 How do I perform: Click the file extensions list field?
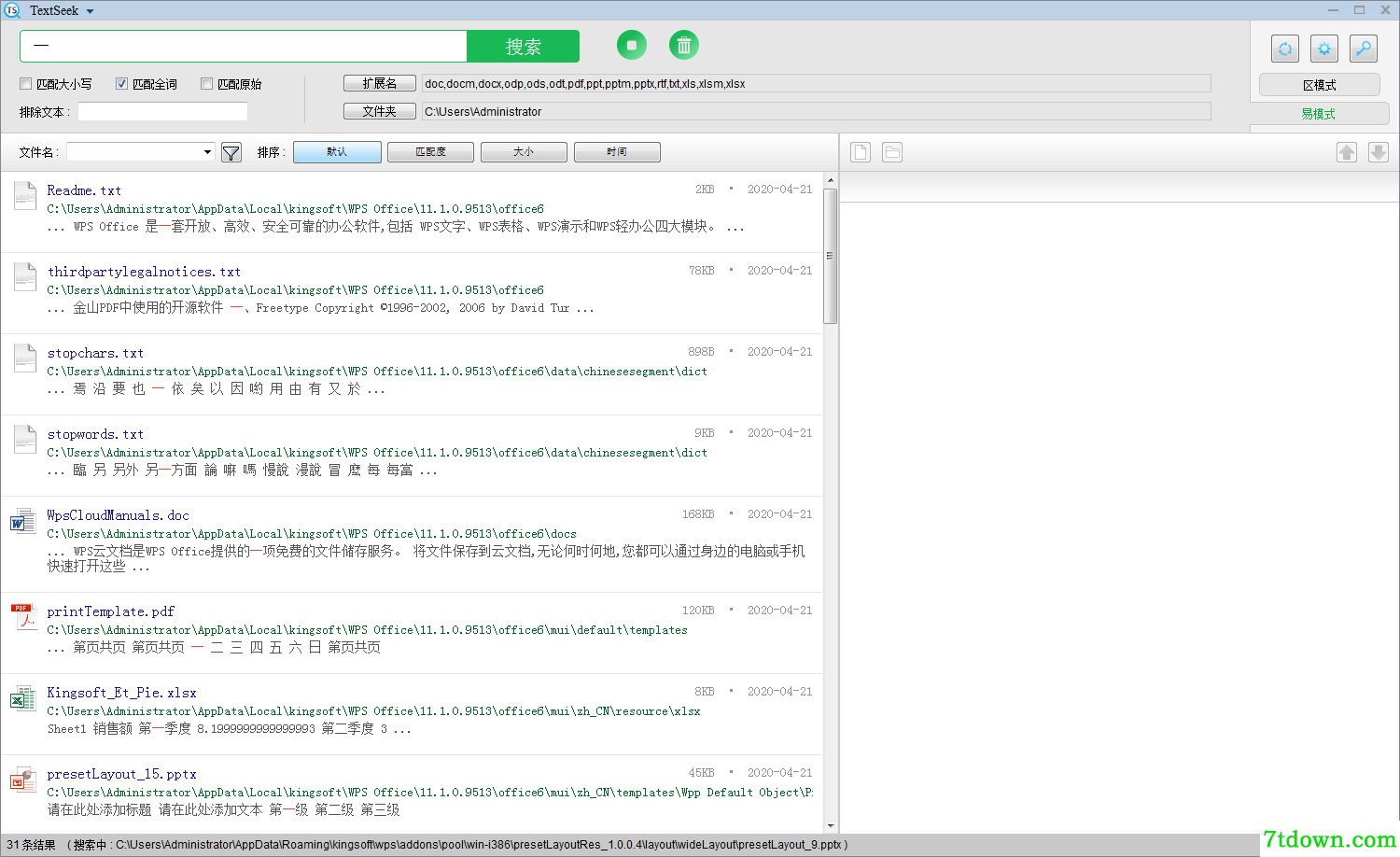(x=817, y=84)
